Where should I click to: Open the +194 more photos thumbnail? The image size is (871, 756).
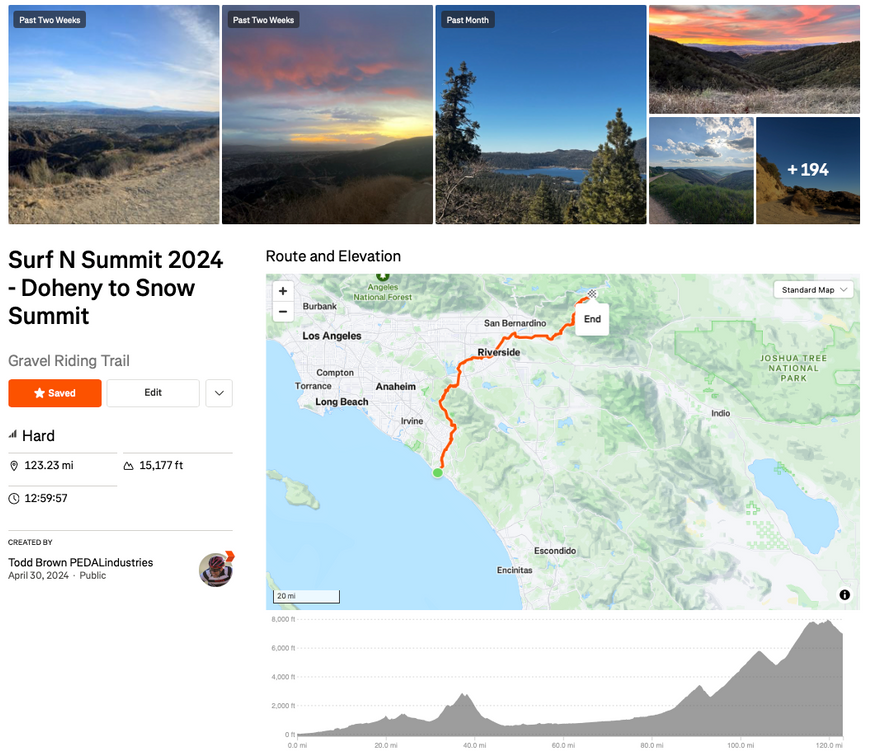[x=807, y=170]
